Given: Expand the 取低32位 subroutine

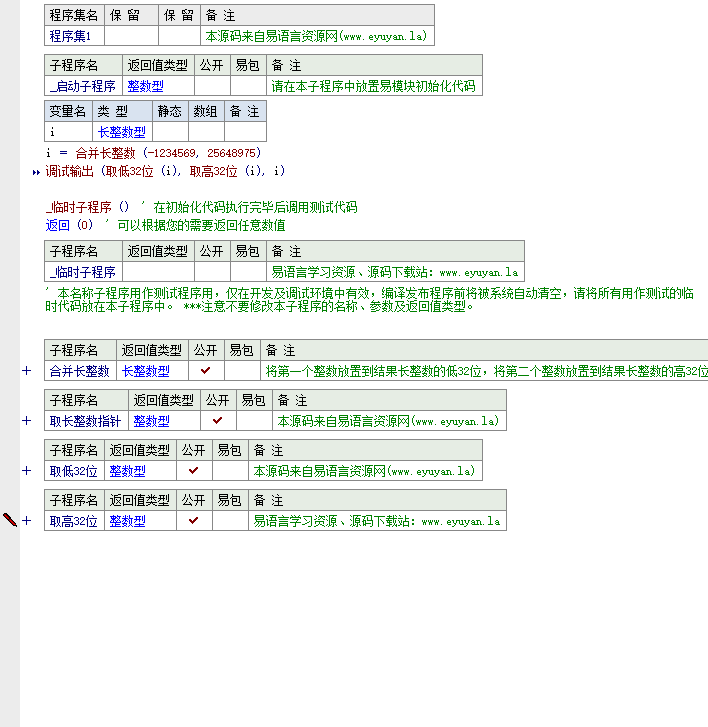Looking at the screenshot, I should coord(27,471).
